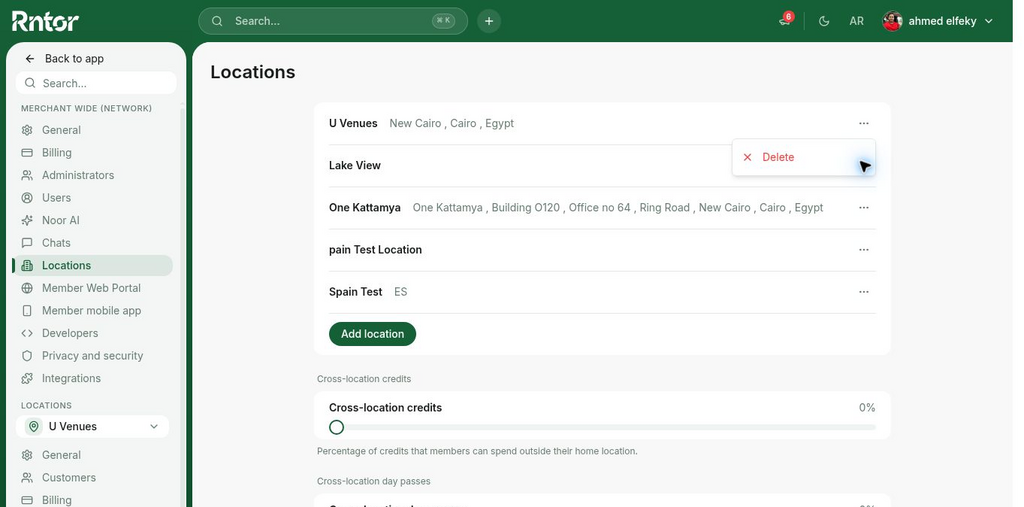Click the people icon beside Administrators
This screenshot has height=507, width=1024.
coord(27,175)
